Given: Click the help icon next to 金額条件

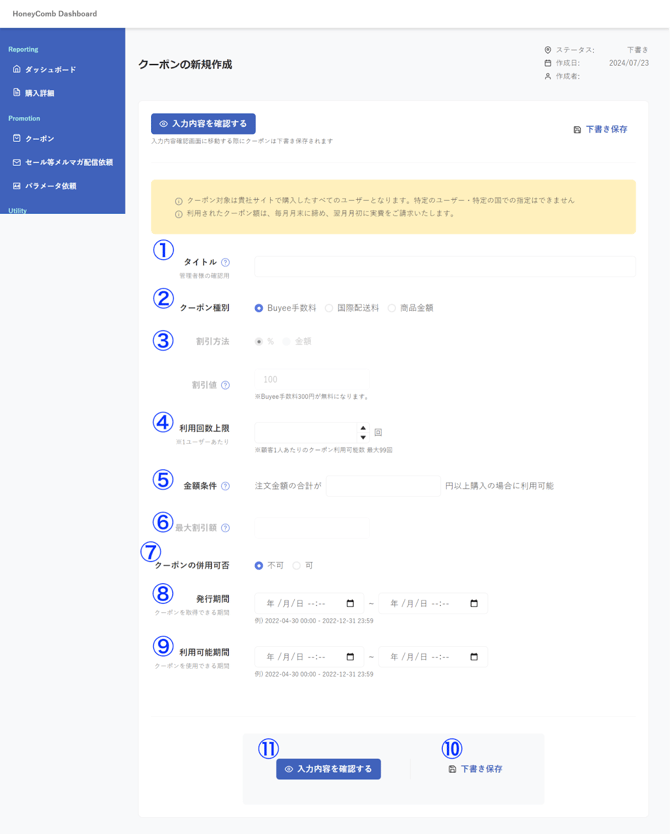Looking at the screenshot, I should click(x=225, y=486).
